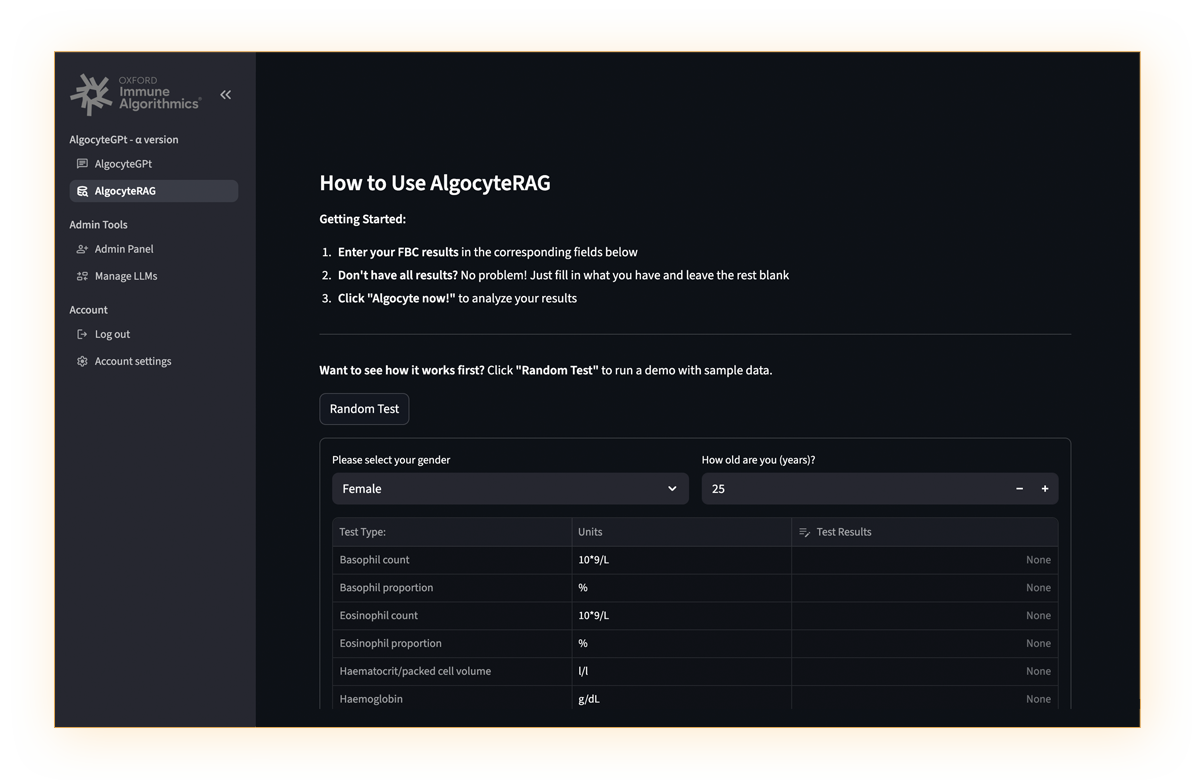1192x780 pixels.
Task: Click 'How old are you (years)?' label
Action: tap(758, 460)
